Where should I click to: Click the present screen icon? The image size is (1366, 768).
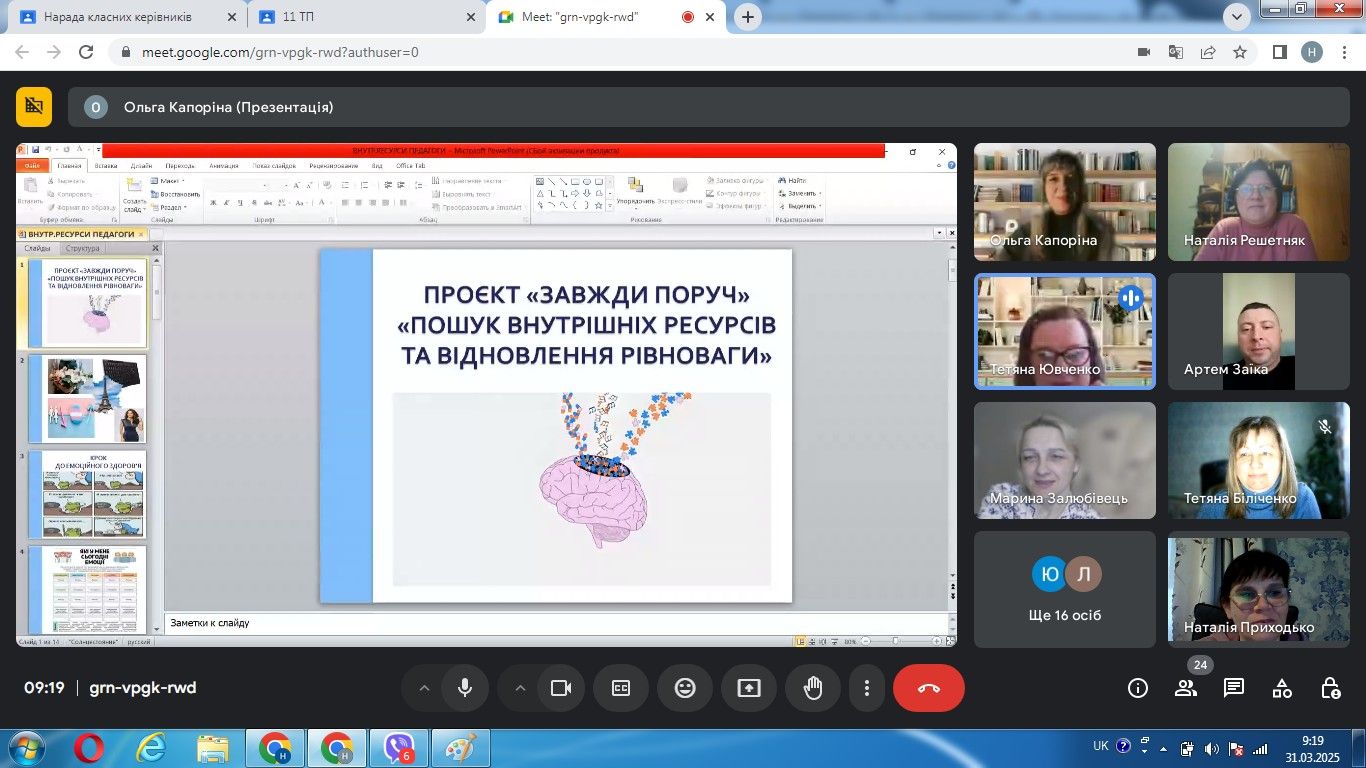tap(749, 688)
